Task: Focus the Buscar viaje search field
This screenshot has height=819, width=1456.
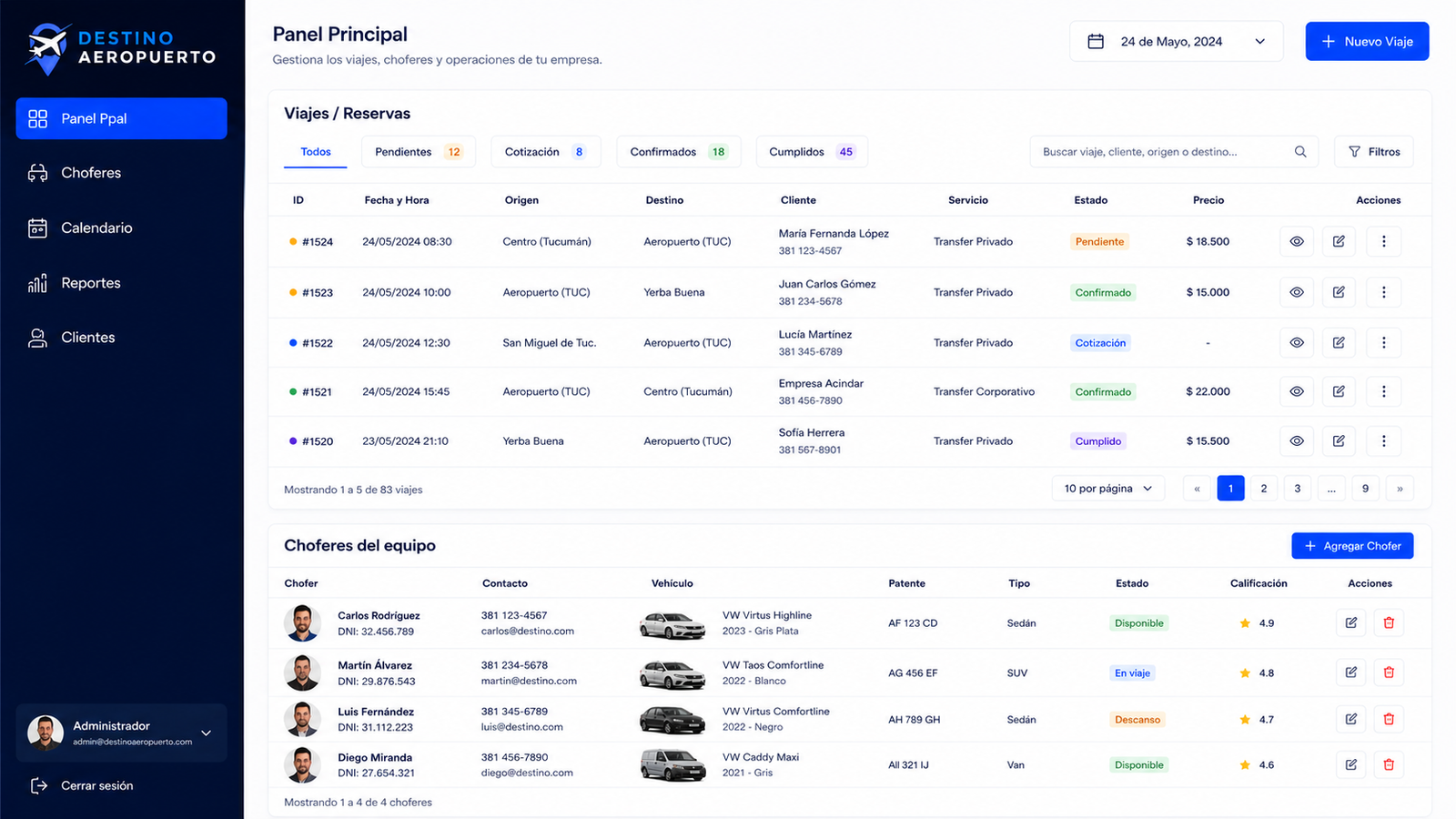Action: [1174, 152]
